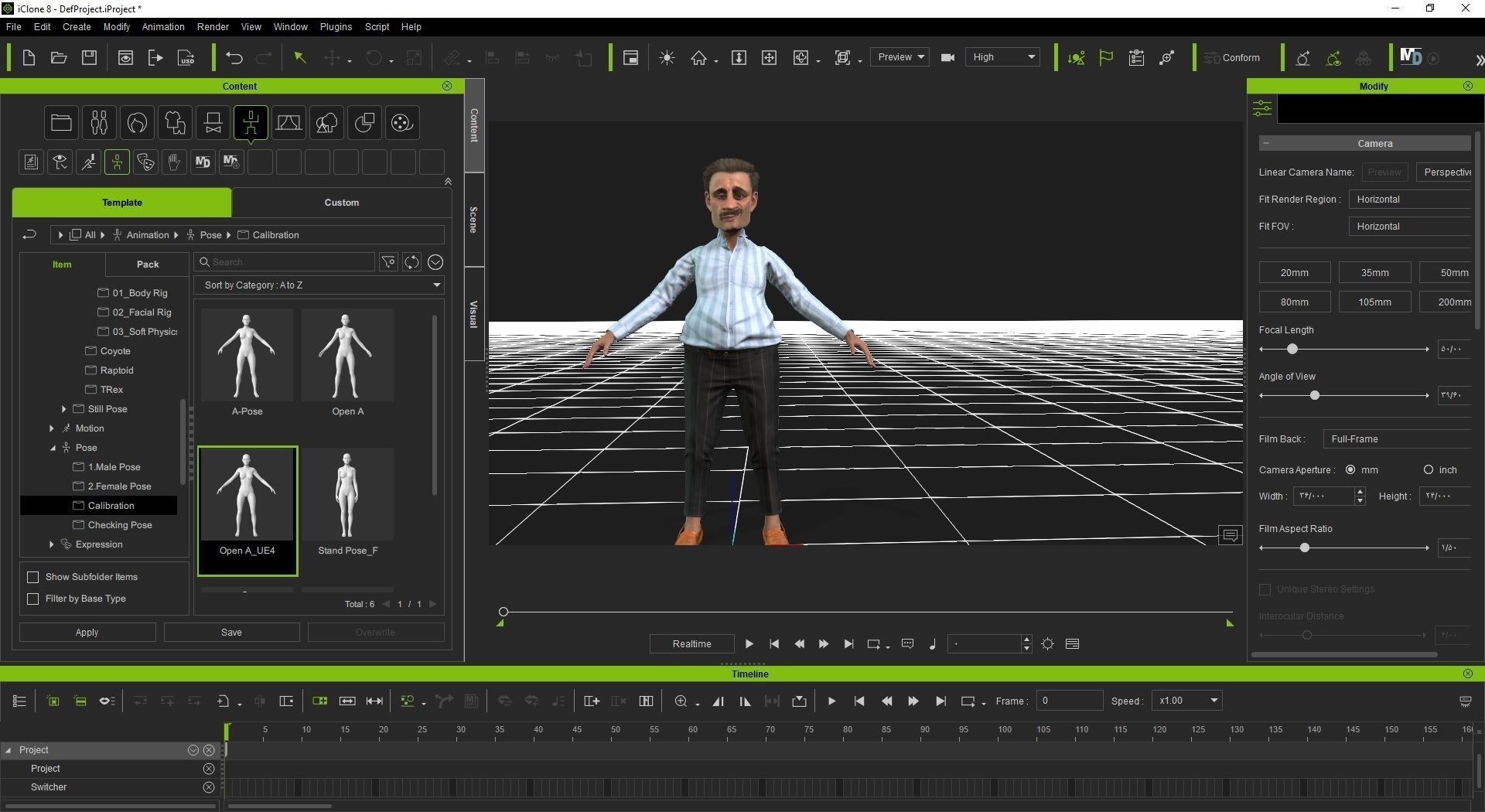The width and height of the screenshot is (1485, 812).
Task: Open the Plugins menu
Action: pyautogui.click(x=336, y=26)
